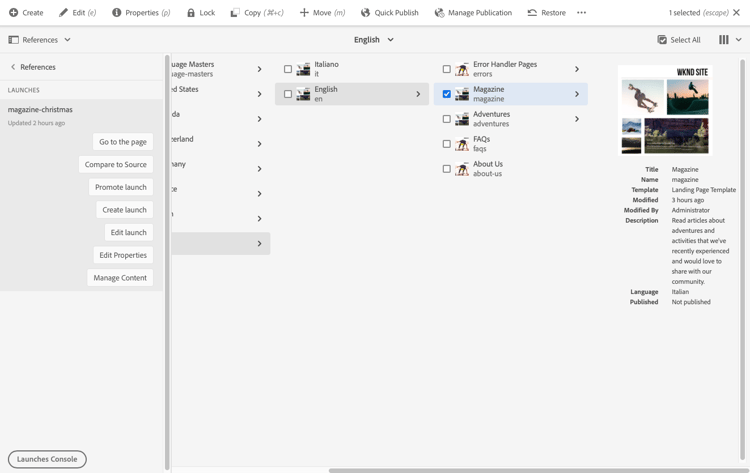Screen dimensions: 750x473
Task: Click Move in the action bar
Action: click(321, 13)
